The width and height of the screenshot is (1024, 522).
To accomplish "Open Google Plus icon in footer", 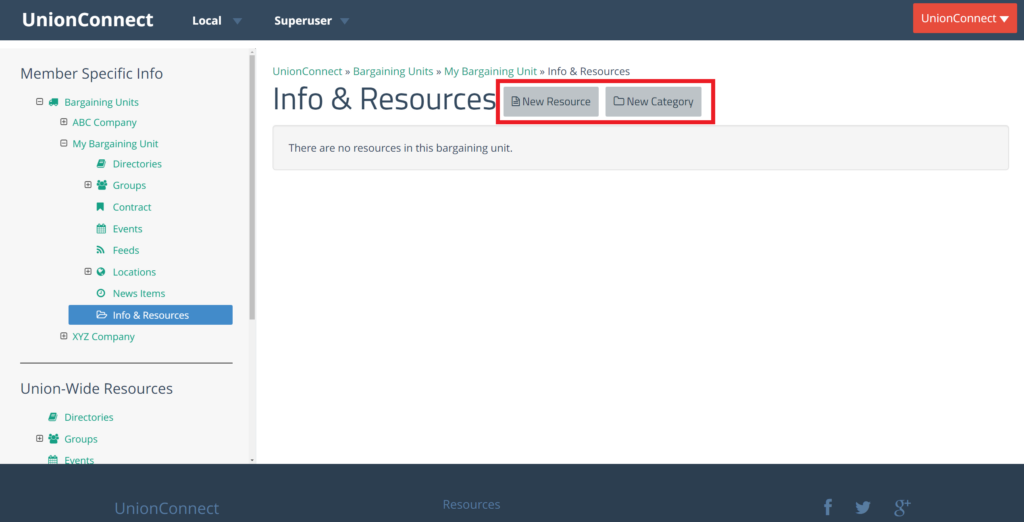I will [x=903, y=507].
